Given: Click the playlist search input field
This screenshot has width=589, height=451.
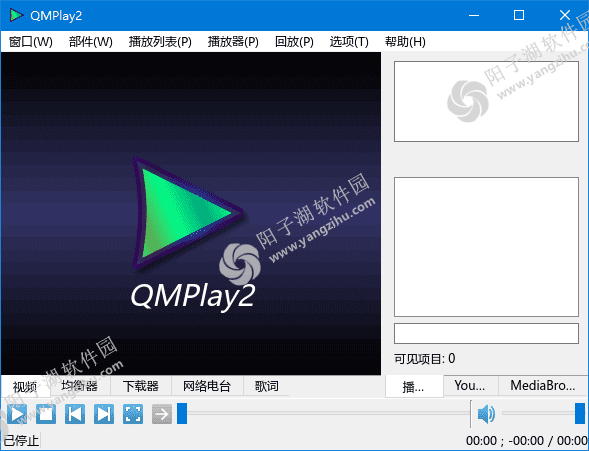Looking at the screenshot, I should click(x=486, y=333).
